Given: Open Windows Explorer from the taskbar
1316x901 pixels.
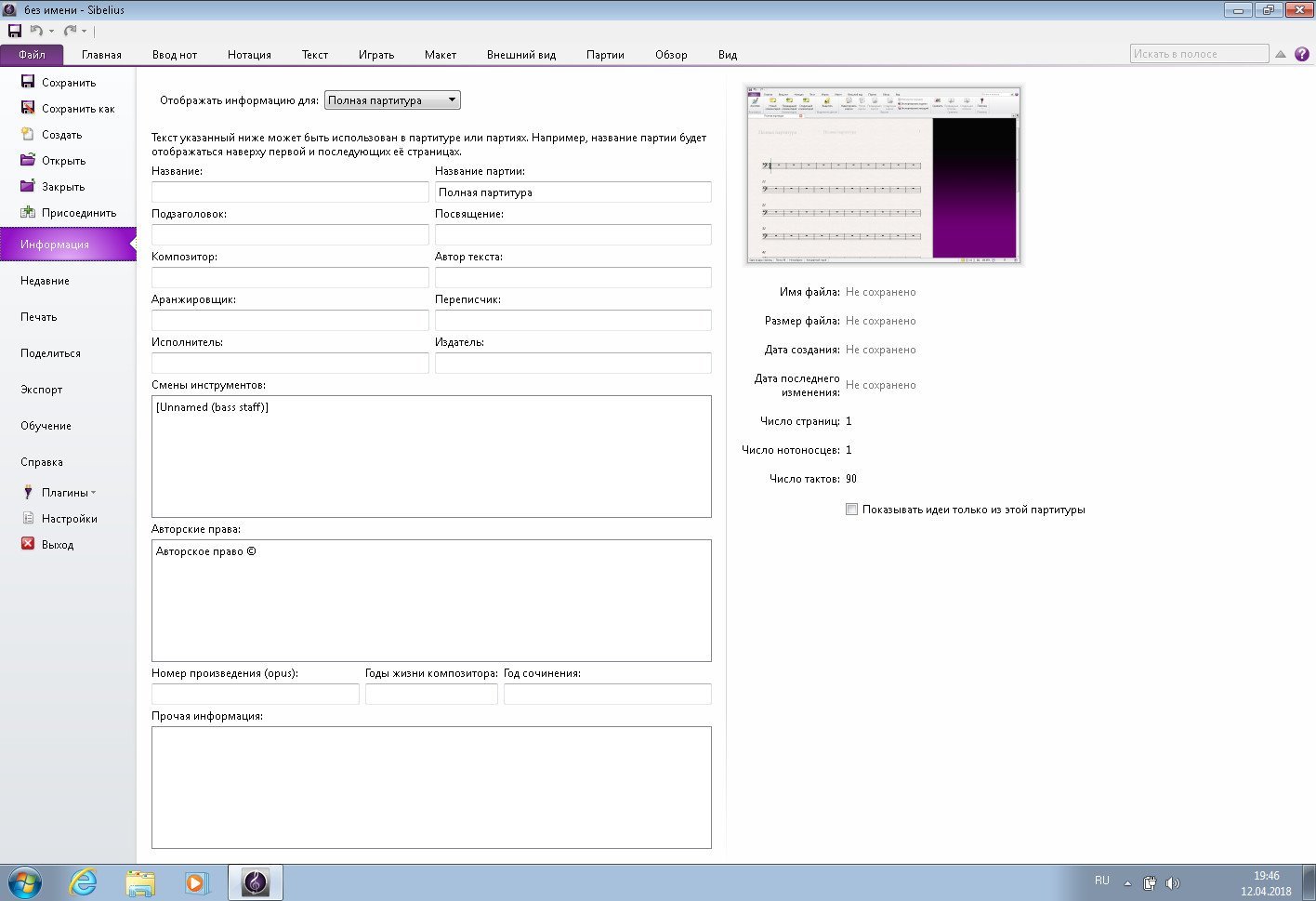Looking at the screenshot, I should pos(140,881).
